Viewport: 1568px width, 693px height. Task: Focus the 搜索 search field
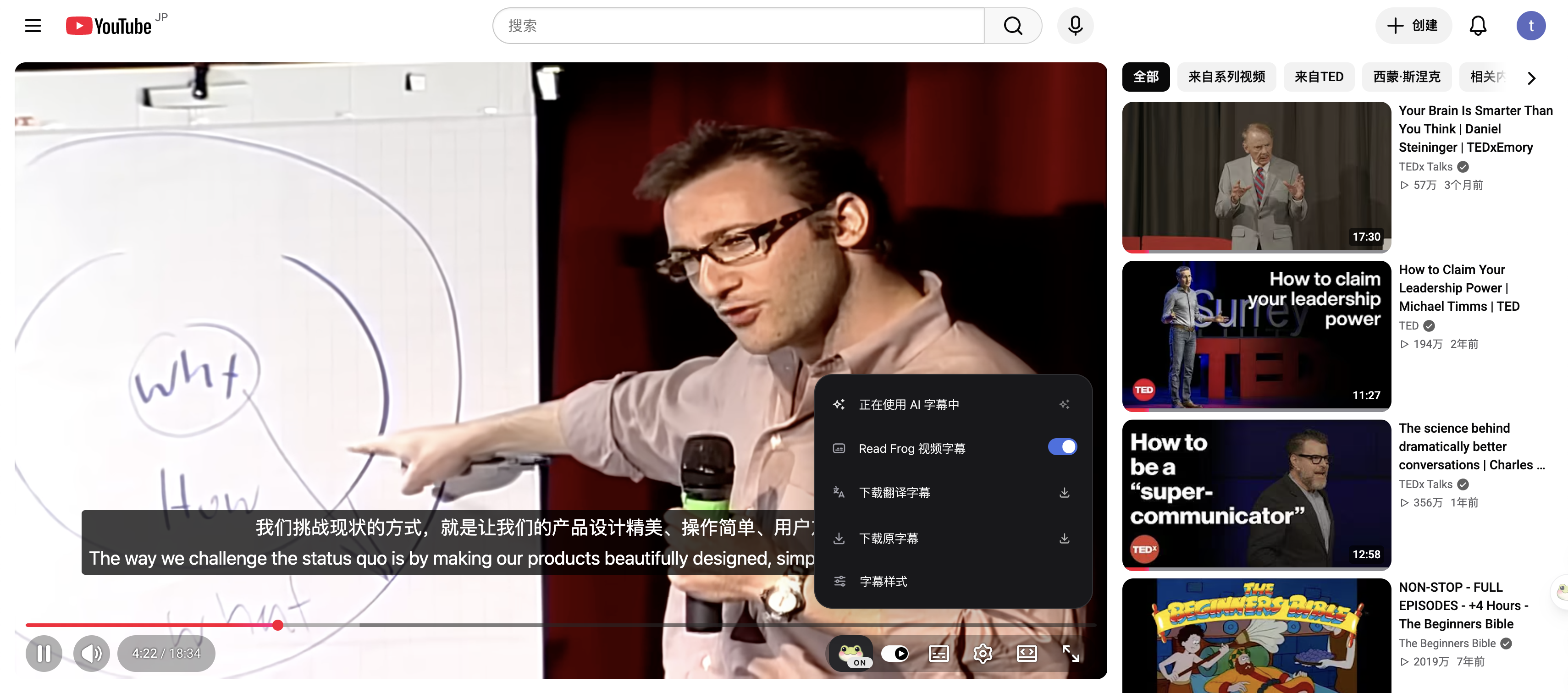pos(738,26)
